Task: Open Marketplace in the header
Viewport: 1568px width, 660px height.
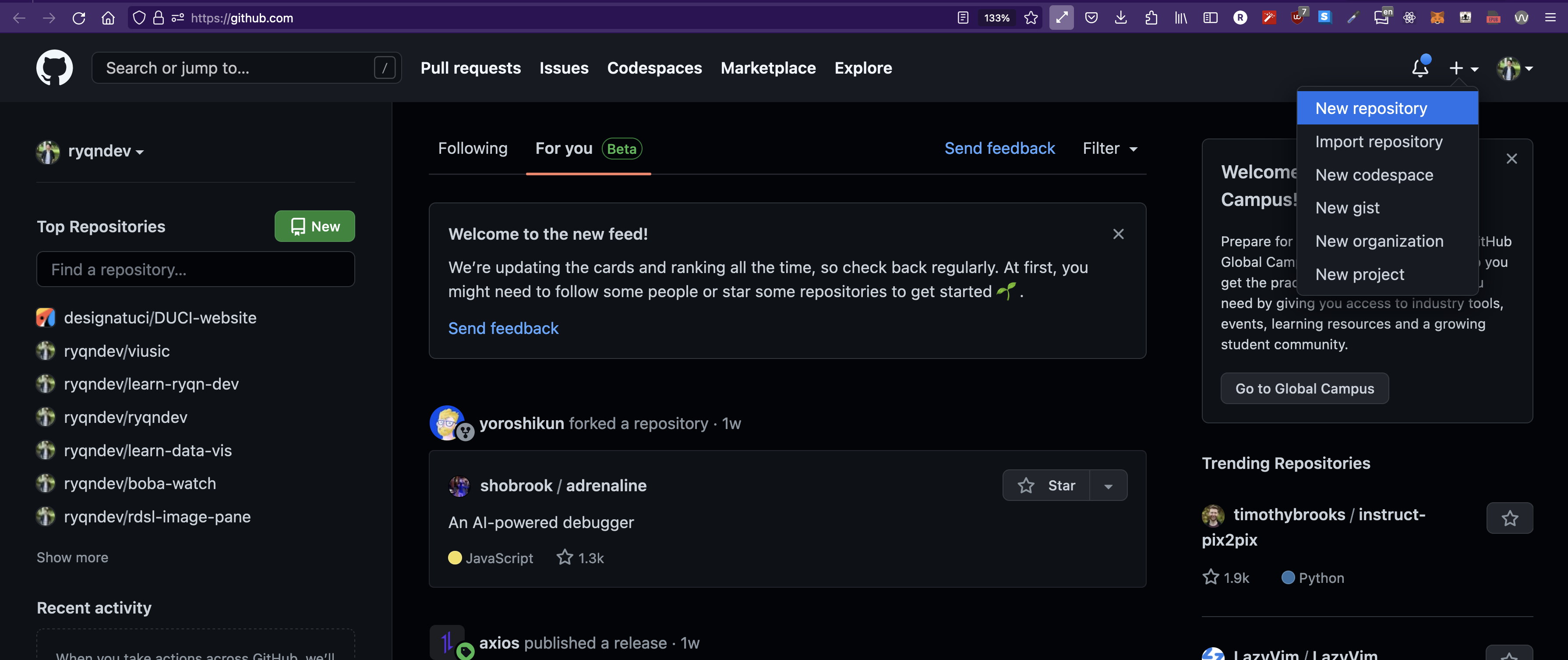Action: coord(768,67)
